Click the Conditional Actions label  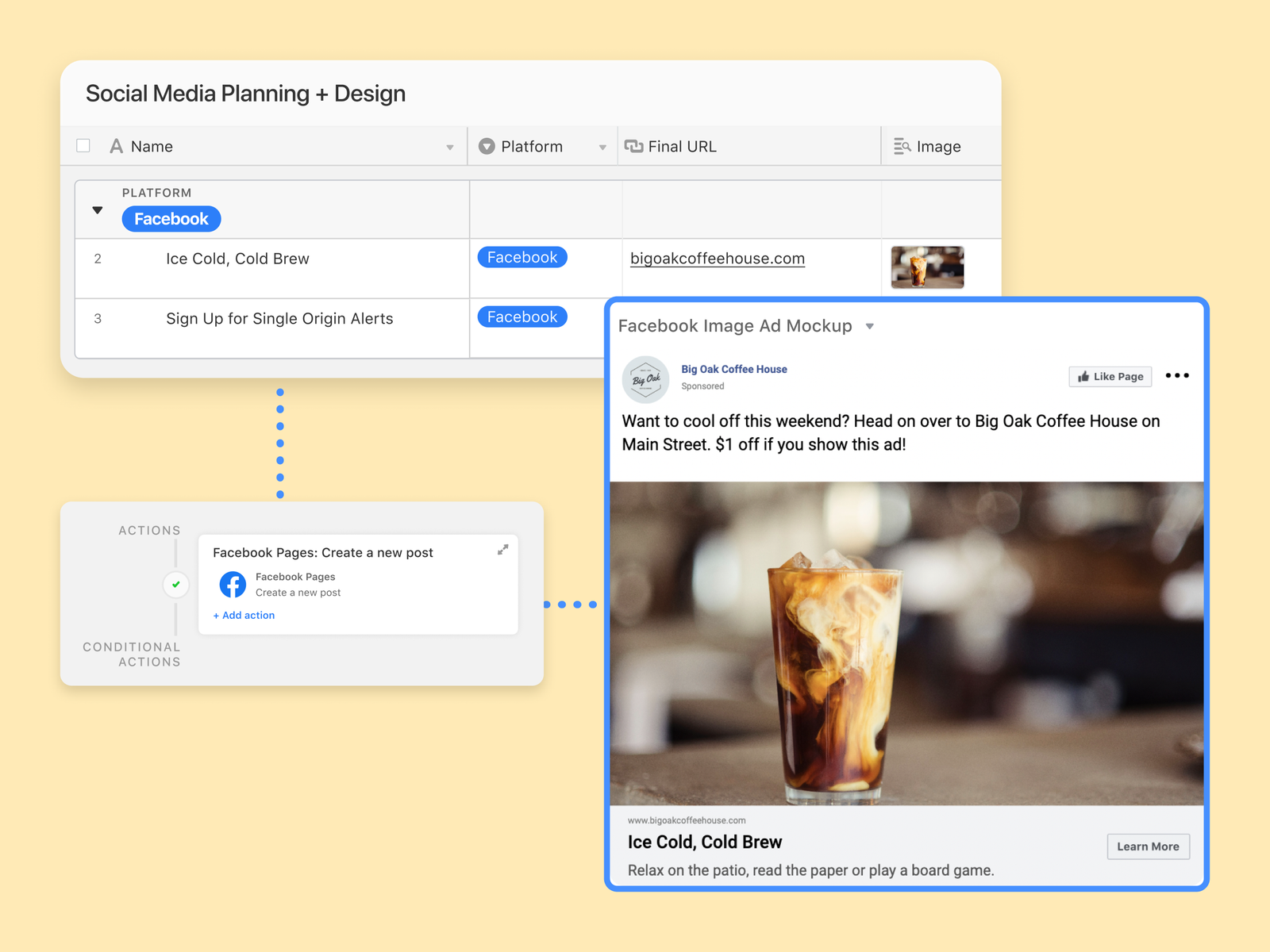coord(132,654)
